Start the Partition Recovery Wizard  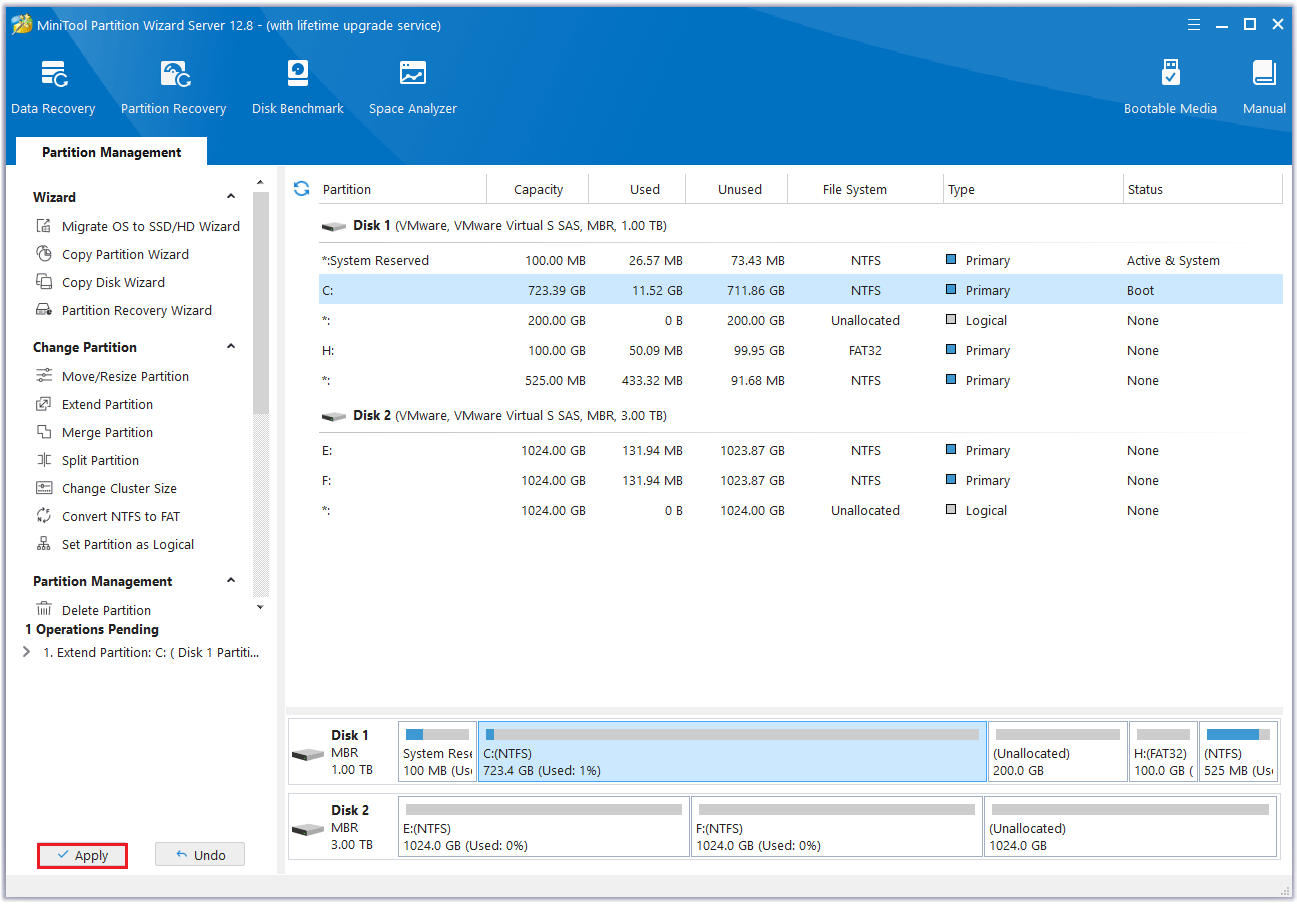[x=123, y=310]
